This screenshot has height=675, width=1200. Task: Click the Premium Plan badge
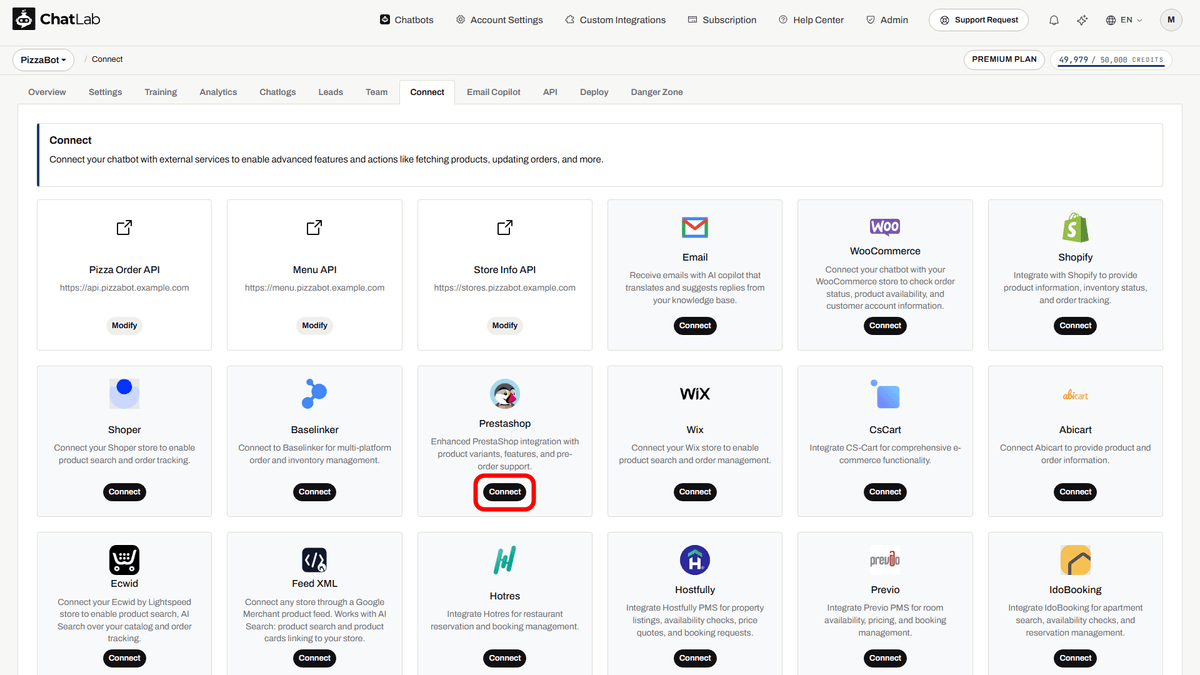point(1005,60)
